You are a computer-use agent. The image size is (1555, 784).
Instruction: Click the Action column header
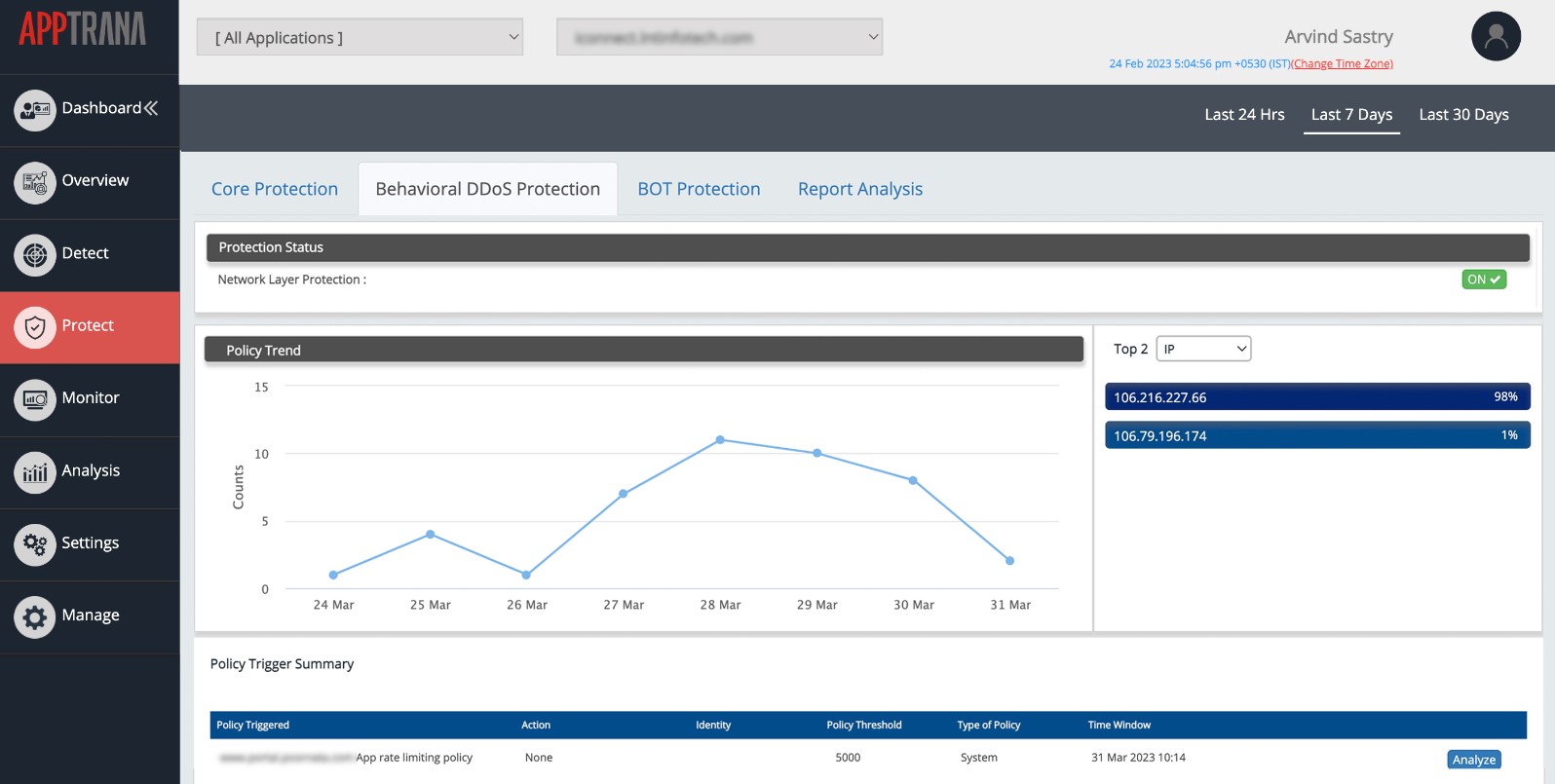click(x=536, y=725)
